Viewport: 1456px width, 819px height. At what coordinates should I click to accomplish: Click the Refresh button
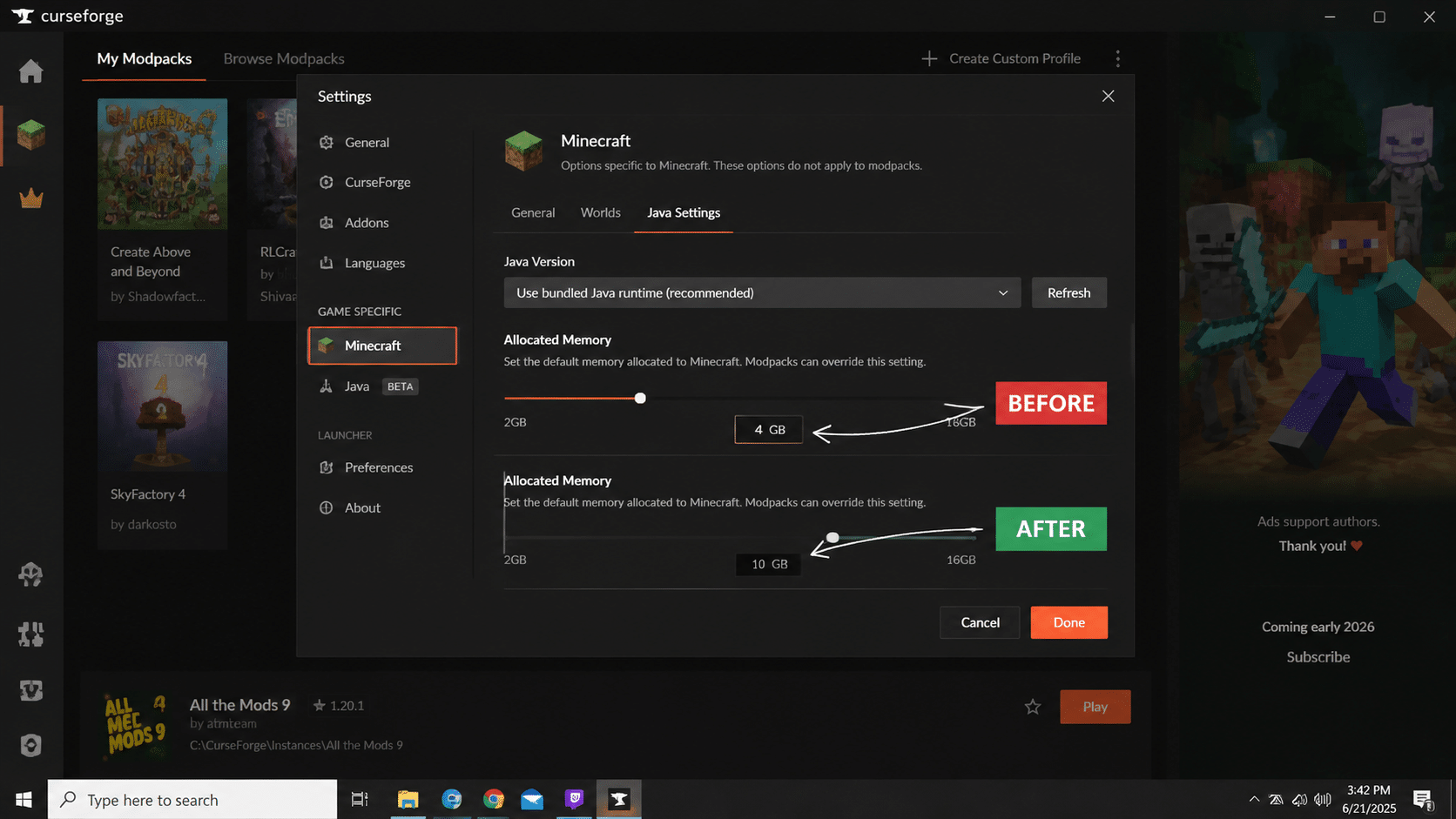point(1068,292)
